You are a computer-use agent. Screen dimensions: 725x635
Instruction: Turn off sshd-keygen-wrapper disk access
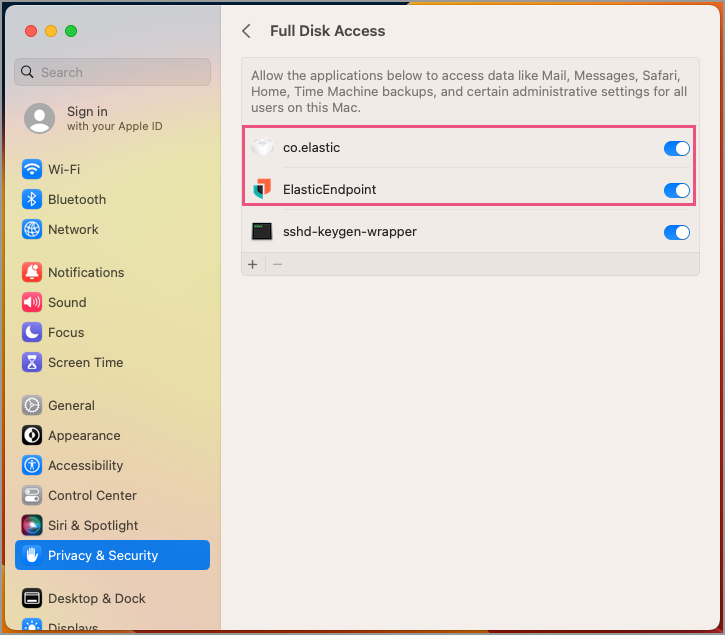pyautogui.click(x=676, y=232)
